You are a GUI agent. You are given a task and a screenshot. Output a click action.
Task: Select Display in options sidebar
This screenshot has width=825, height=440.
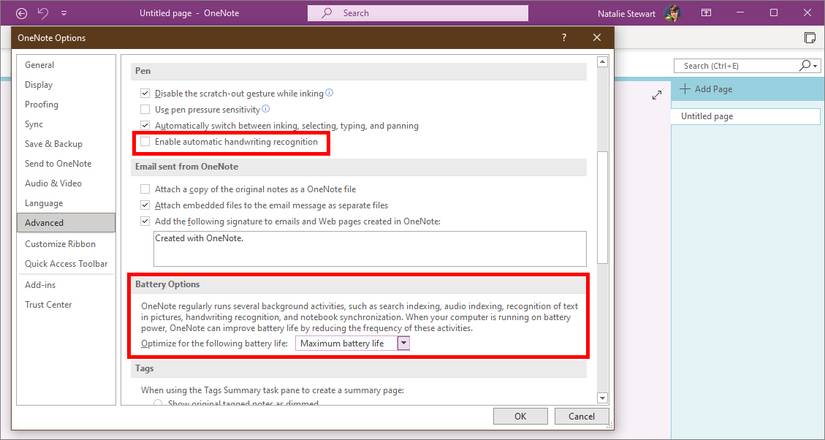[x=66, y=84]
